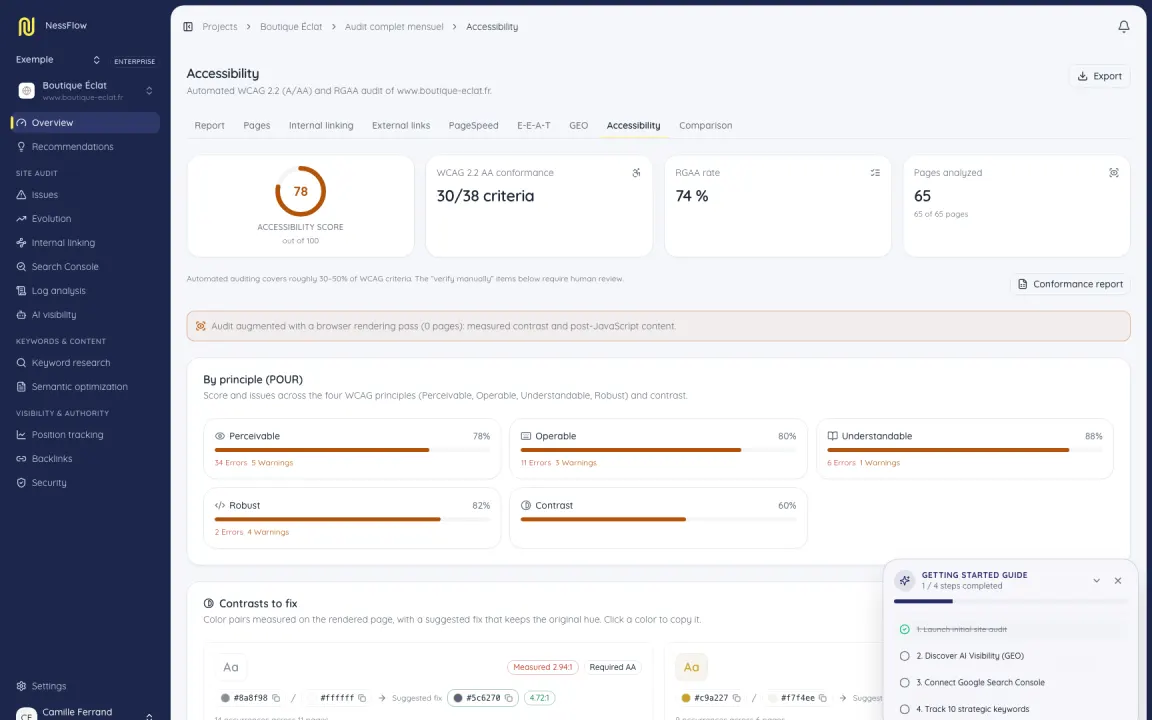
Task: Collapse the Getting Started Guide panel
Action: pyautogui.click(x=1096, y=580)
